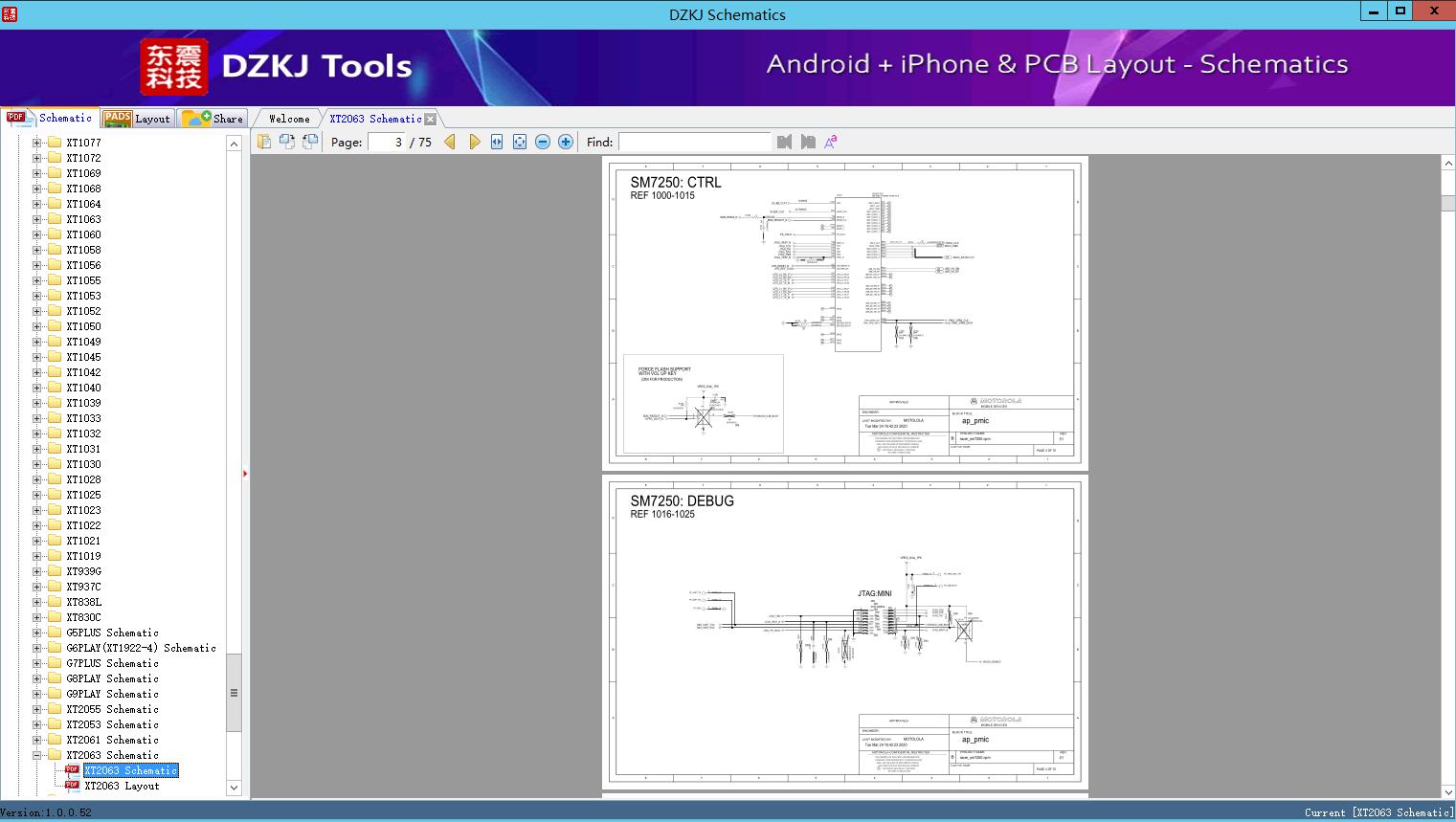Go to the next page arrow
Screen dimensions: 1456x822
point(474,142)
